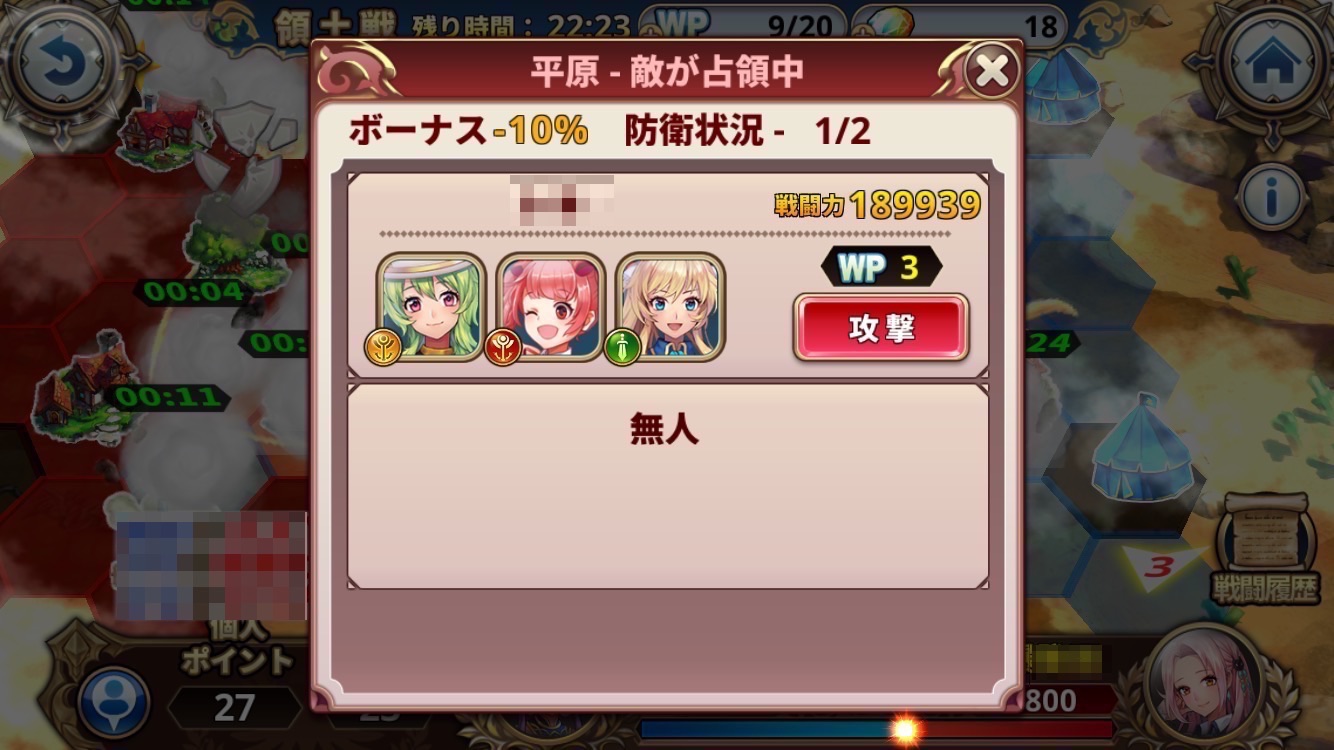Tap the red 攻撃 attack button
The width and height of the screenshot is (1334, 750).
(881, 327)
